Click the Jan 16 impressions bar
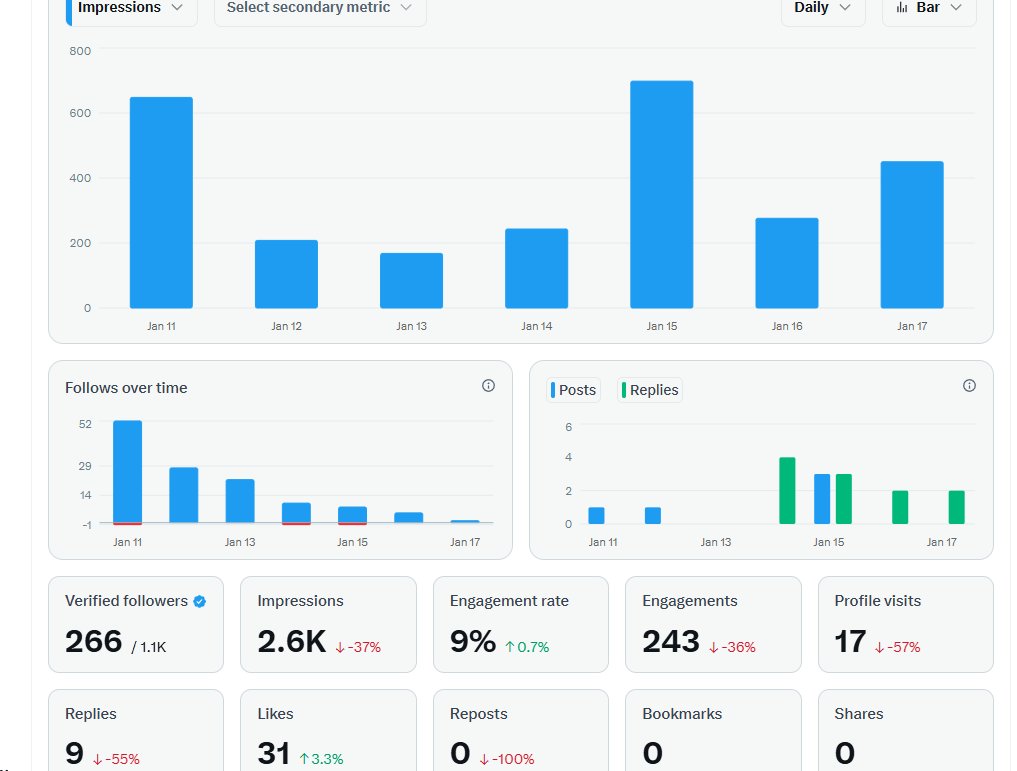Image resolution: width=1017 pixels, height=771 pixels. click(x=787, y=263)
